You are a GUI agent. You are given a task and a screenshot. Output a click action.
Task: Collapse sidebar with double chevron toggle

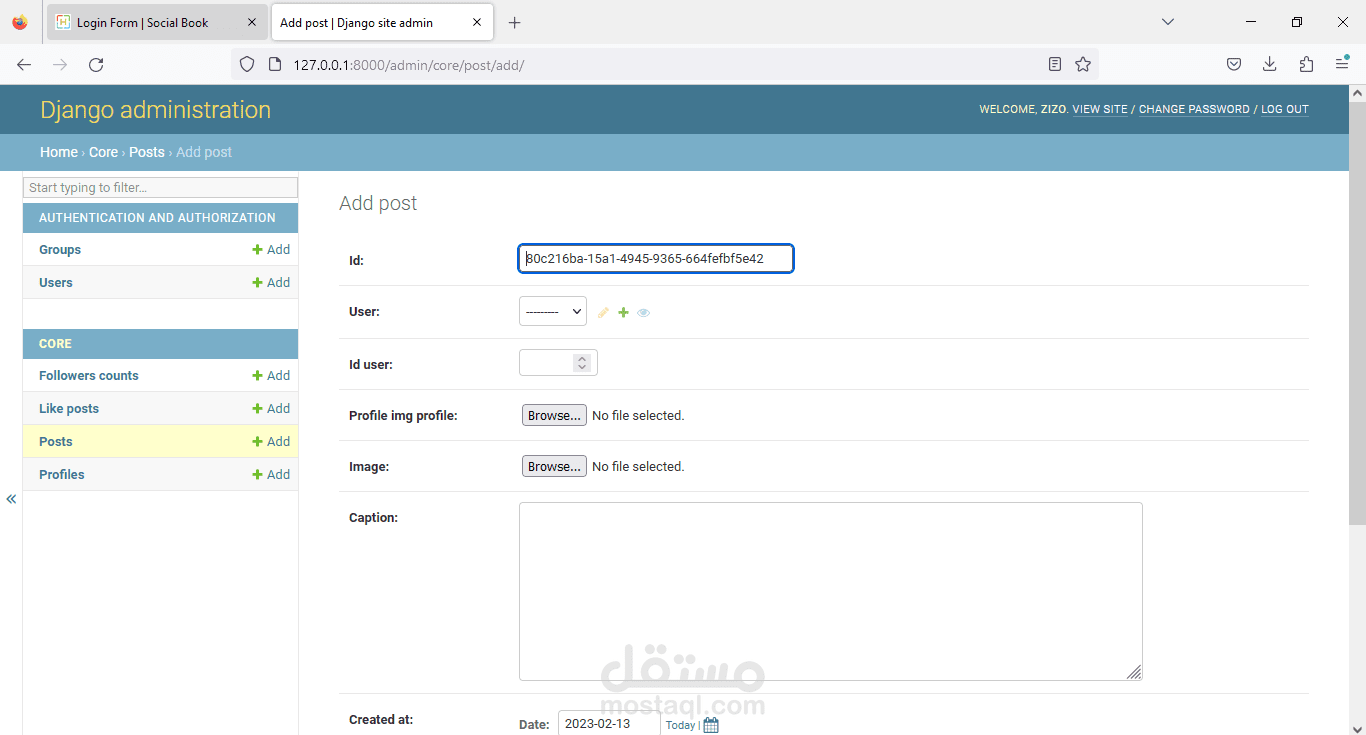click(x=11, y=499)
